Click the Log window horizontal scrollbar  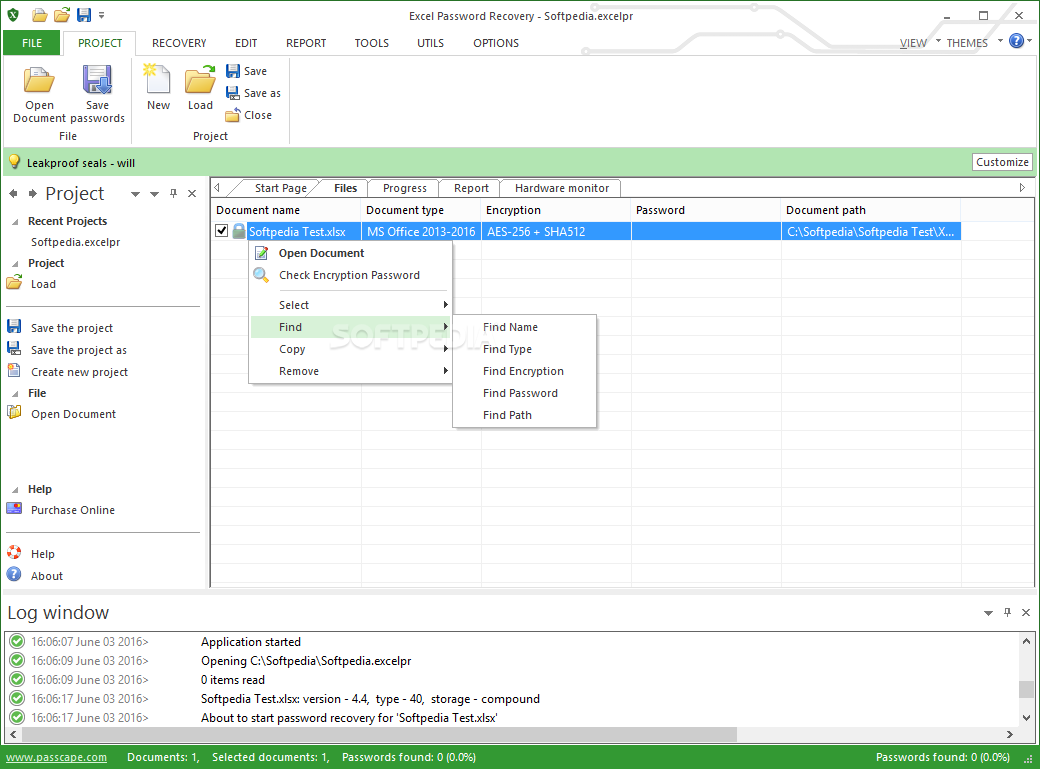click(379, 734)
